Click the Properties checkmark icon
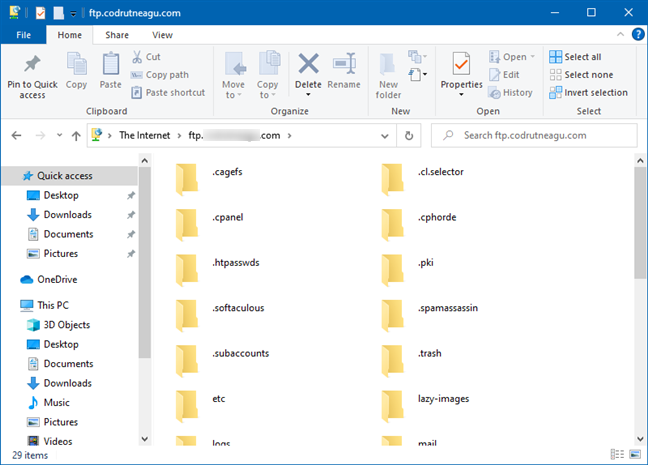Image resolution: width=648 pixels, height=465 pixels. tap(461, 64)
